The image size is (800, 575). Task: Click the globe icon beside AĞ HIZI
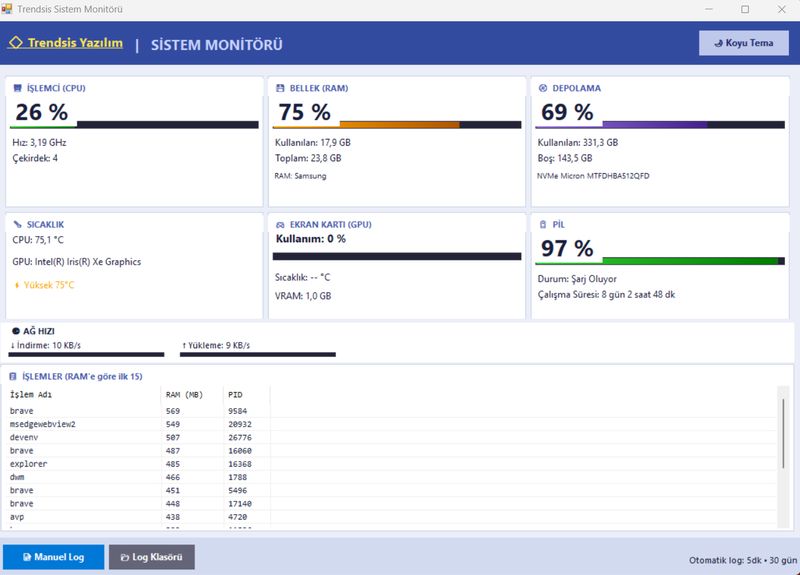tap(16, 331)
